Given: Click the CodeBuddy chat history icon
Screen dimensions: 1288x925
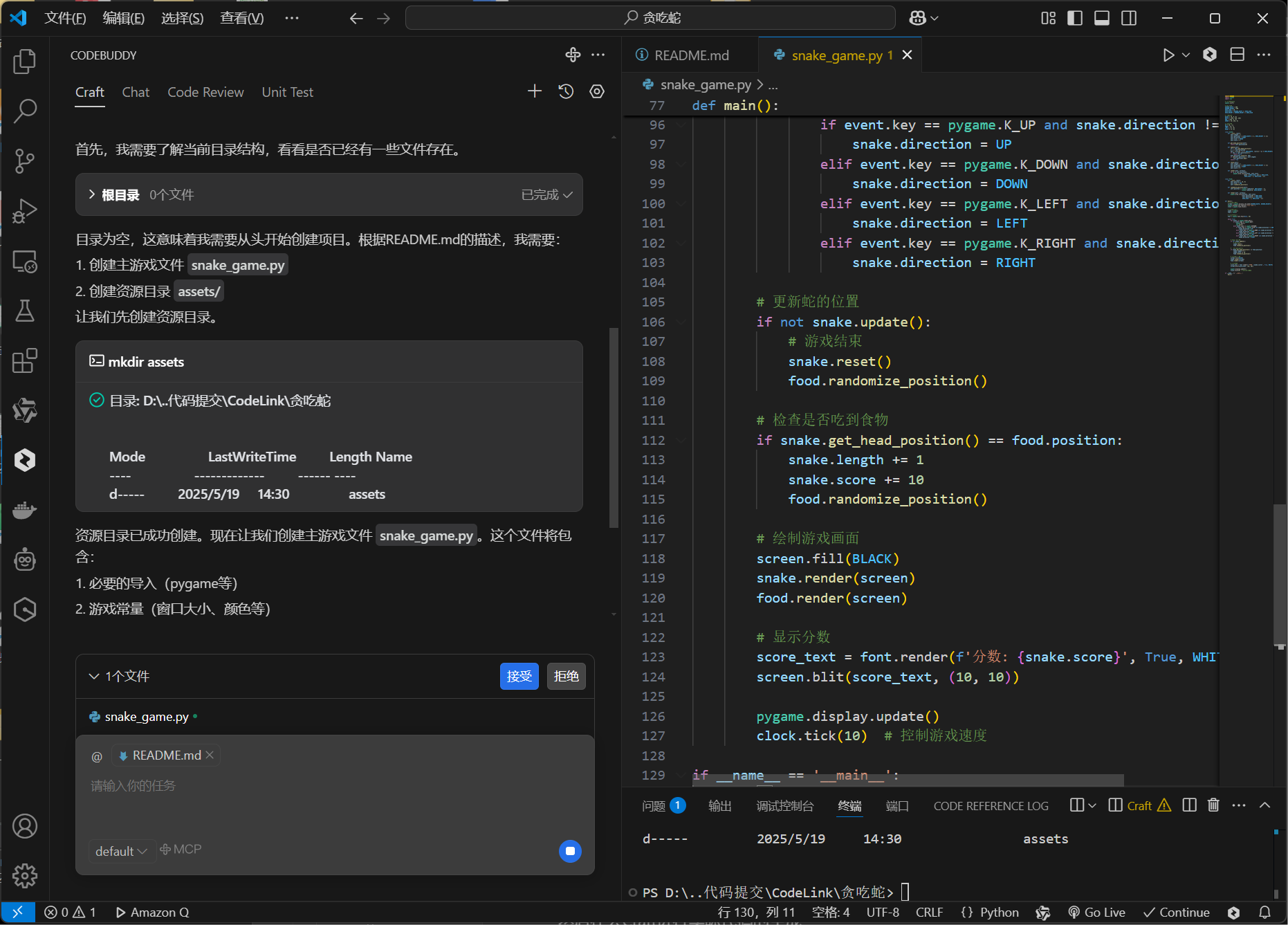Looking at the screenshot, I should click(566, 91).
